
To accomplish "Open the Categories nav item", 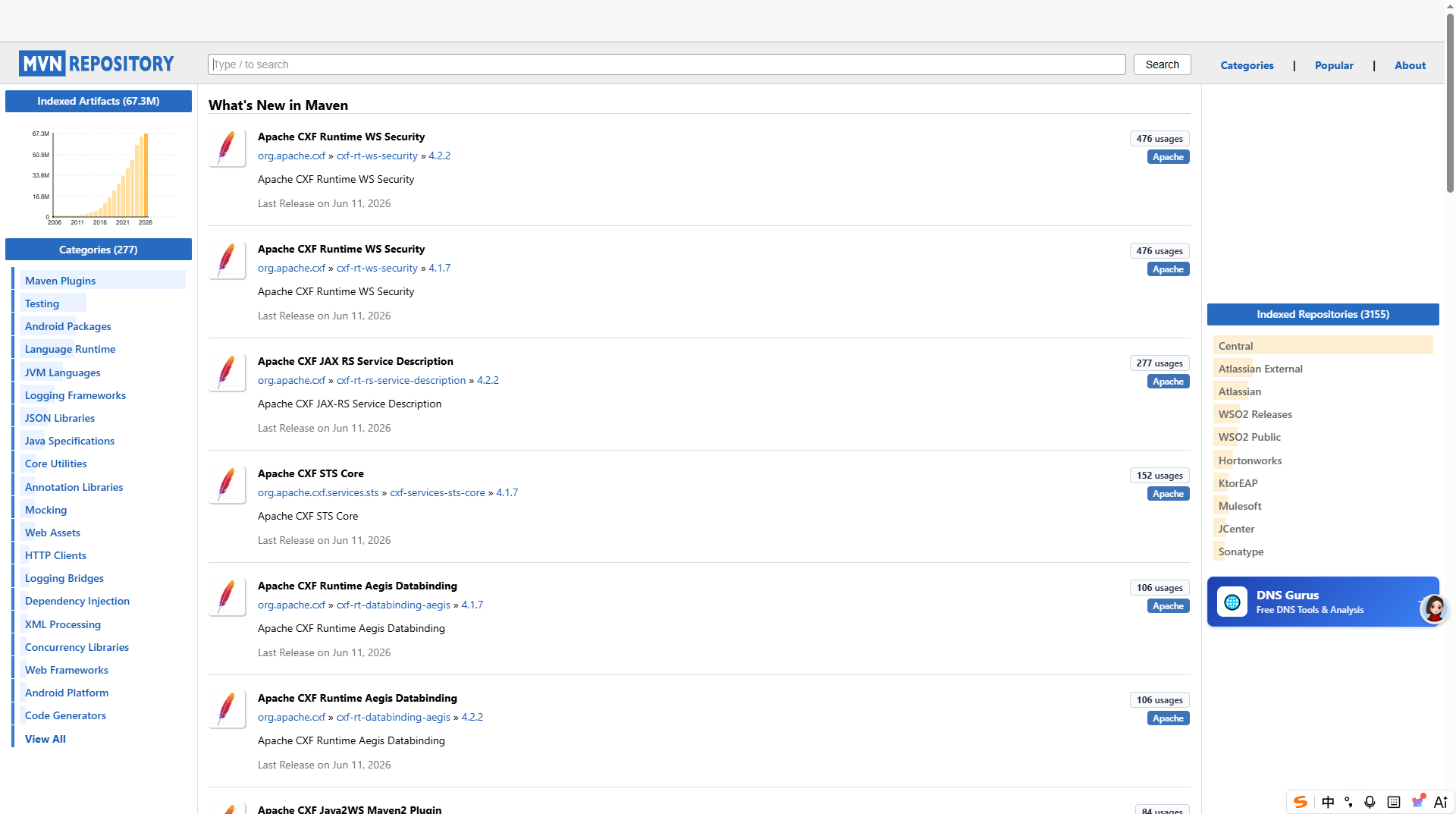I will click(1247, 65).
